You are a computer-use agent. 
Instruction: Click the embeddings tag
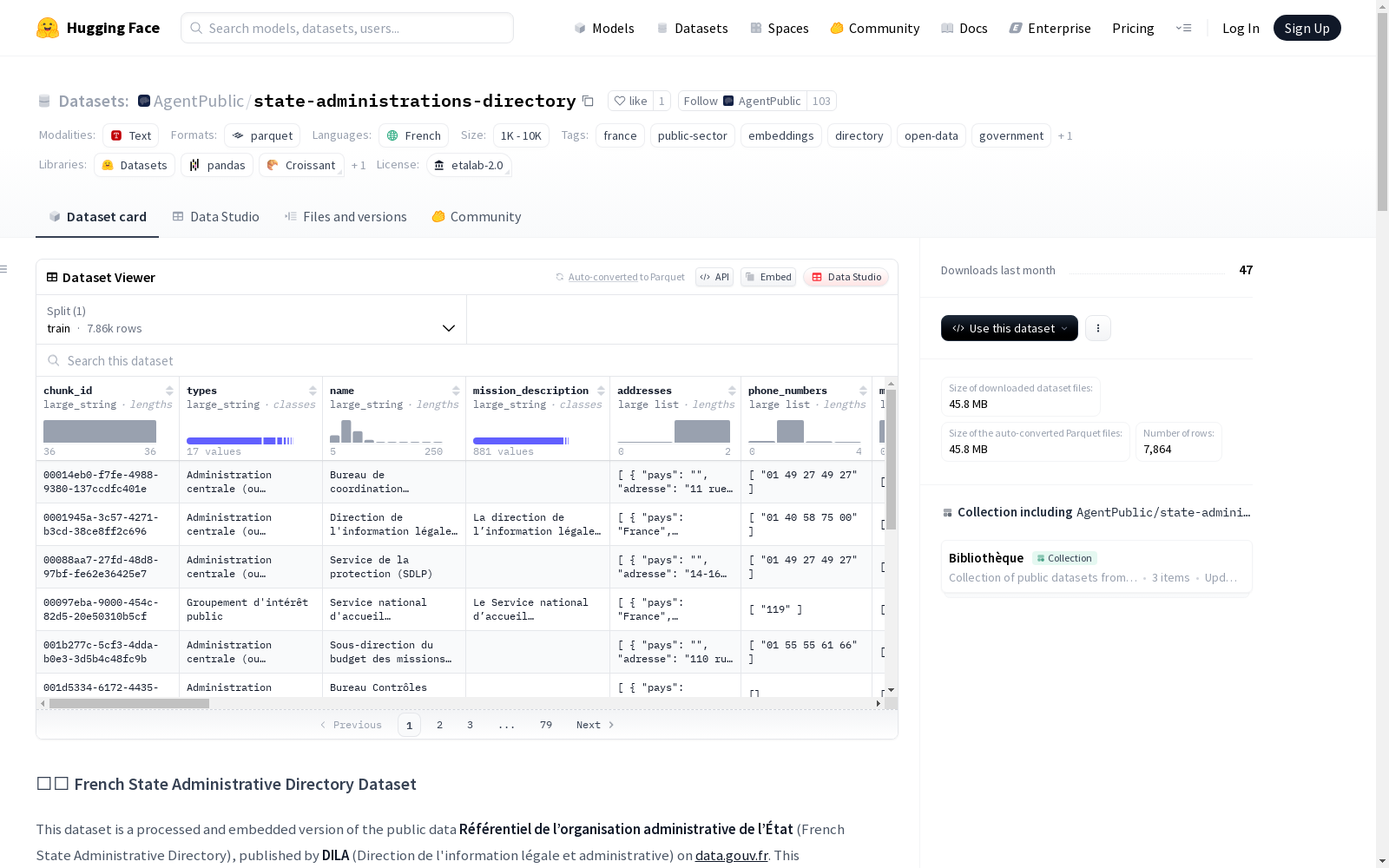click(781, 135)
